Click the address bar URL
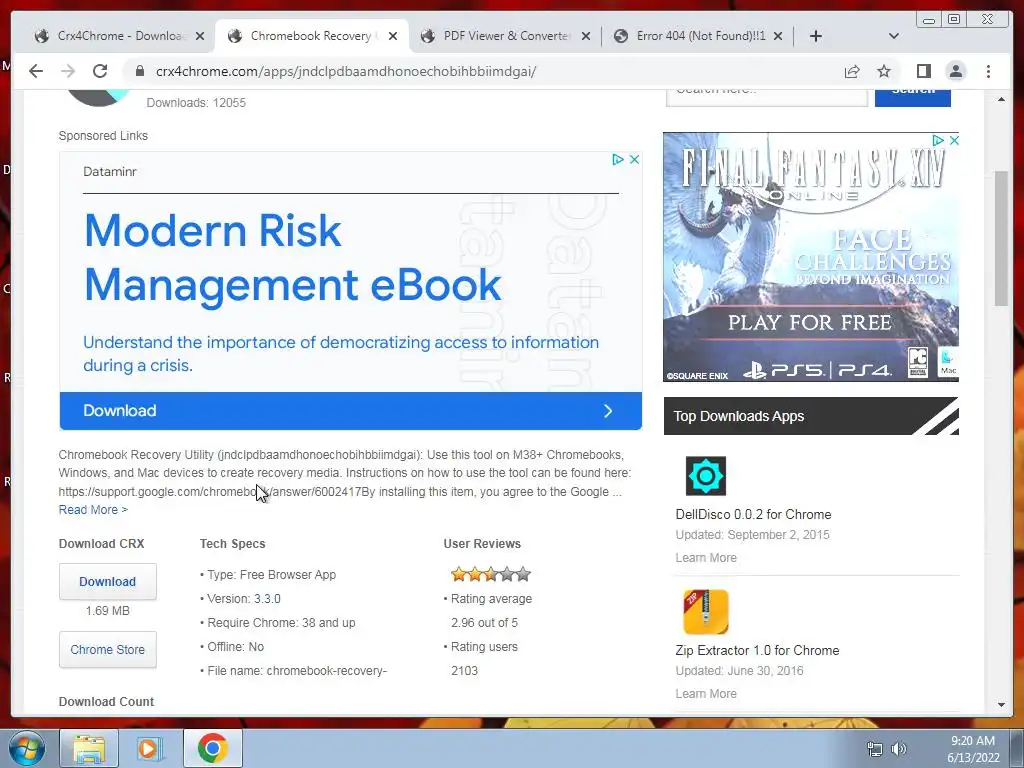This screenshot has height=768, width=1024. (345, 71)
